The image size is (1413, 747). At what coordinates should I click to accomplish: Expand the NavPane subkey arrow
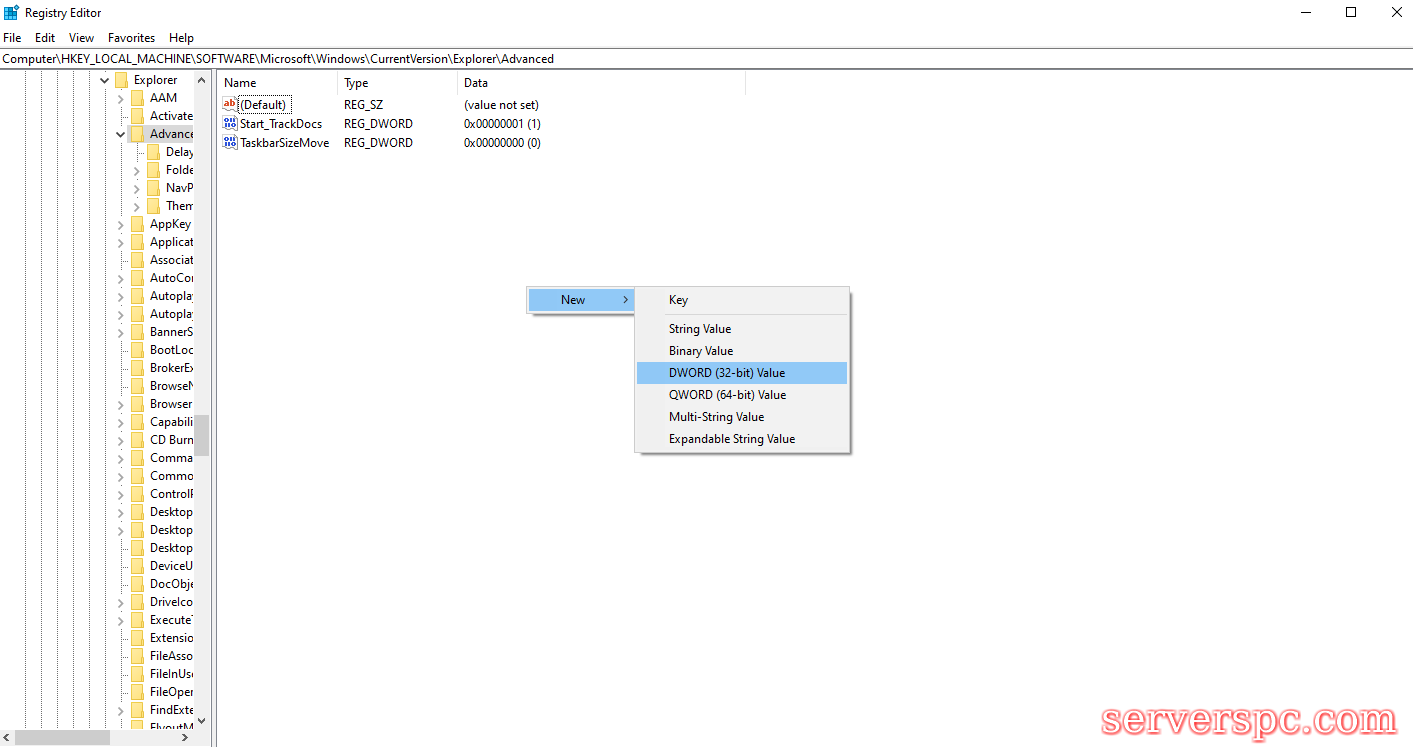coord(137,188)
